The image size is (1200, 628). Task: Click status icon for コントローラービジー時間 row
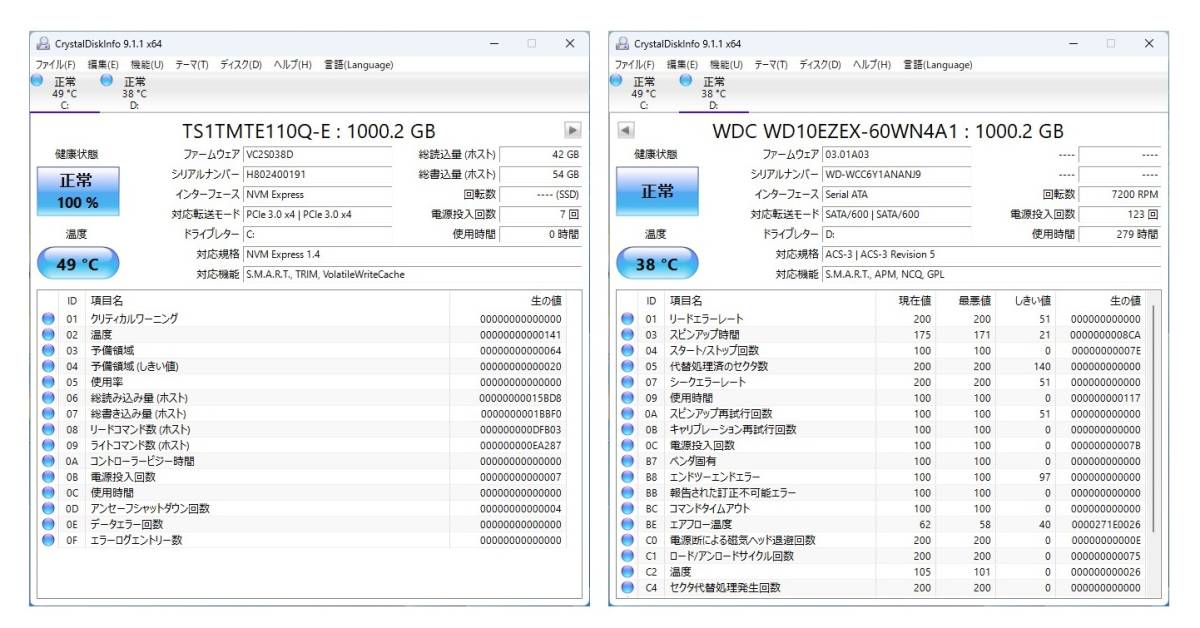[48, 461]
